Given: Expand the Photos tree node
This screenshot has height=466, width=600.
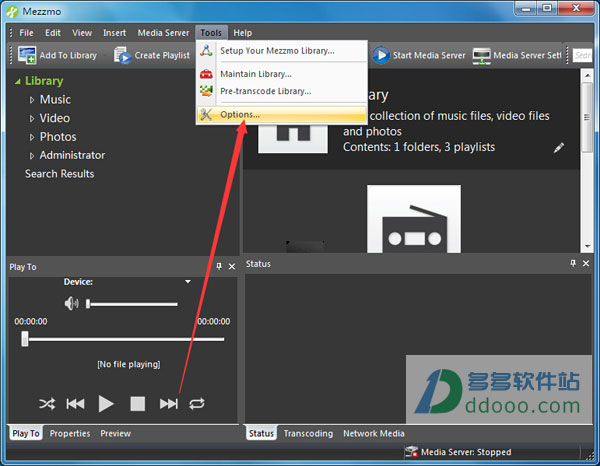Looking at the screenshot, I should [32, 137].
